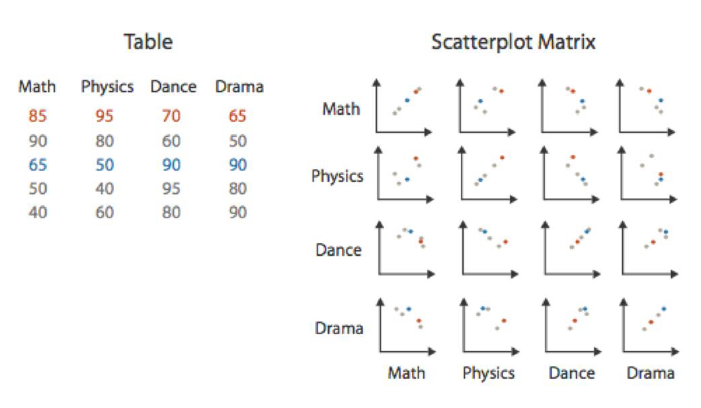Select the Dance row, Physics column scatterplot
This screenshot has height=408, width=701.
(489, 249)
